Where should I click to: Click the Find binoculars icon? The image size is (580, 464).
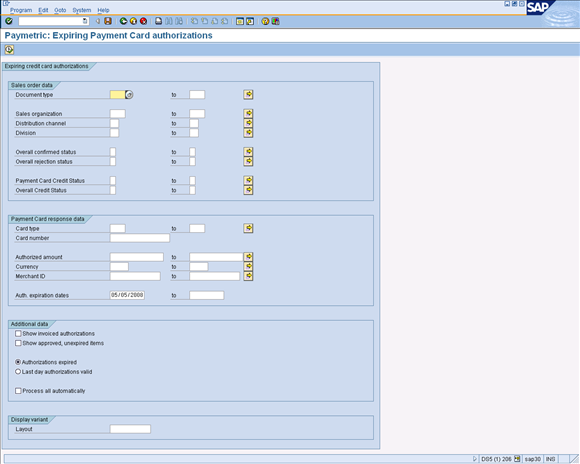169,21
